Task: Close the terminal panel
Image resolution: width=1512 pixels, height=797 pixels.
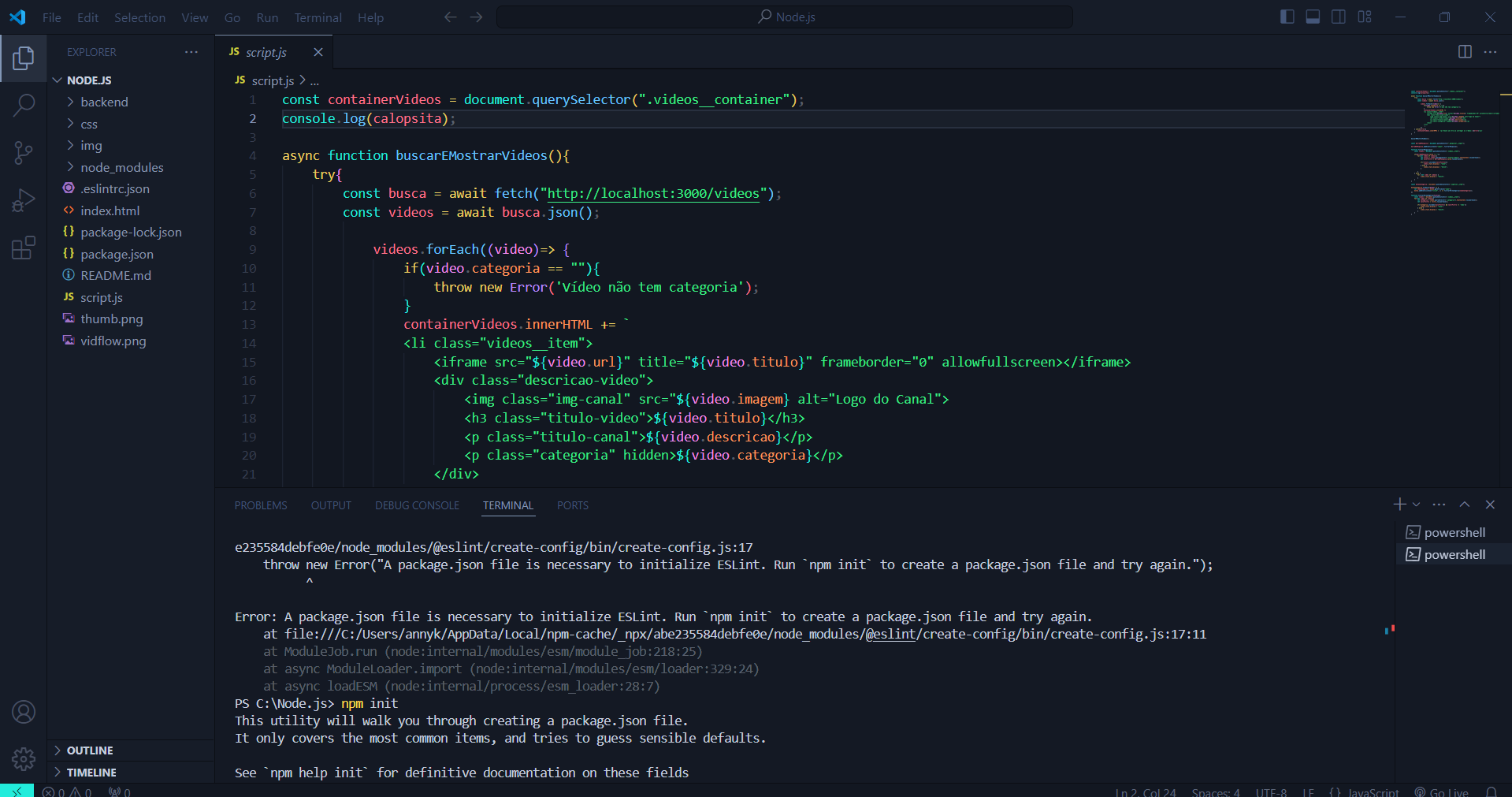Action: (x=1490, y=505)
